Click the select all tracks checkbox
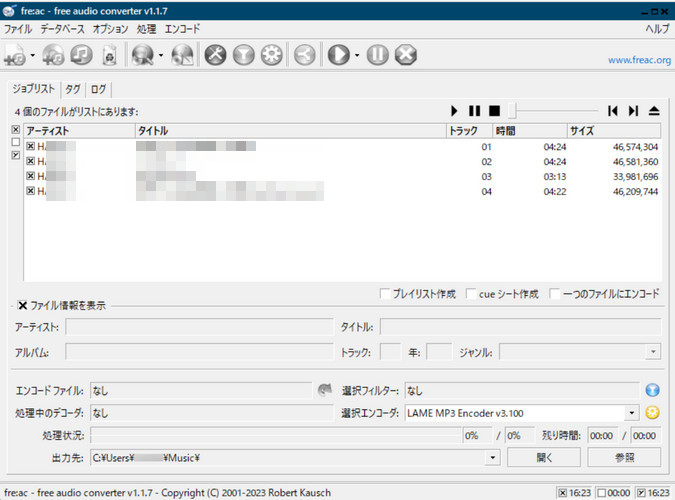The image size is (675, 500). point(16,129)
